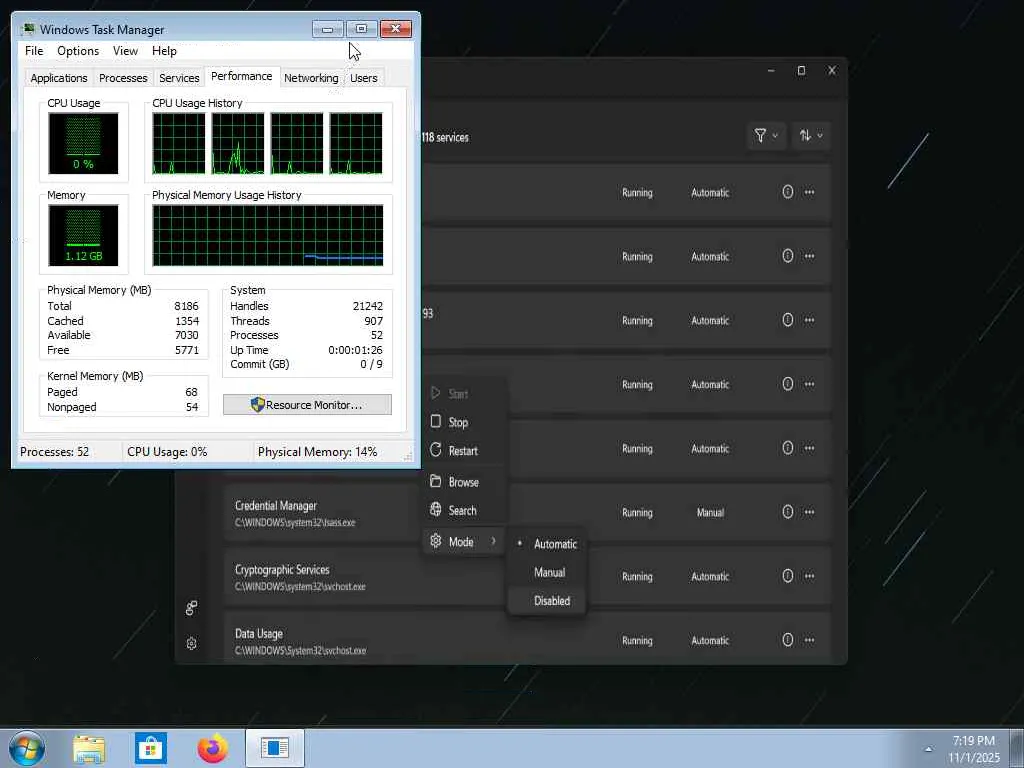The image size is (1024, 768).
Task: Set startup mode to Manual in submenu
Action: click(547, 573)
